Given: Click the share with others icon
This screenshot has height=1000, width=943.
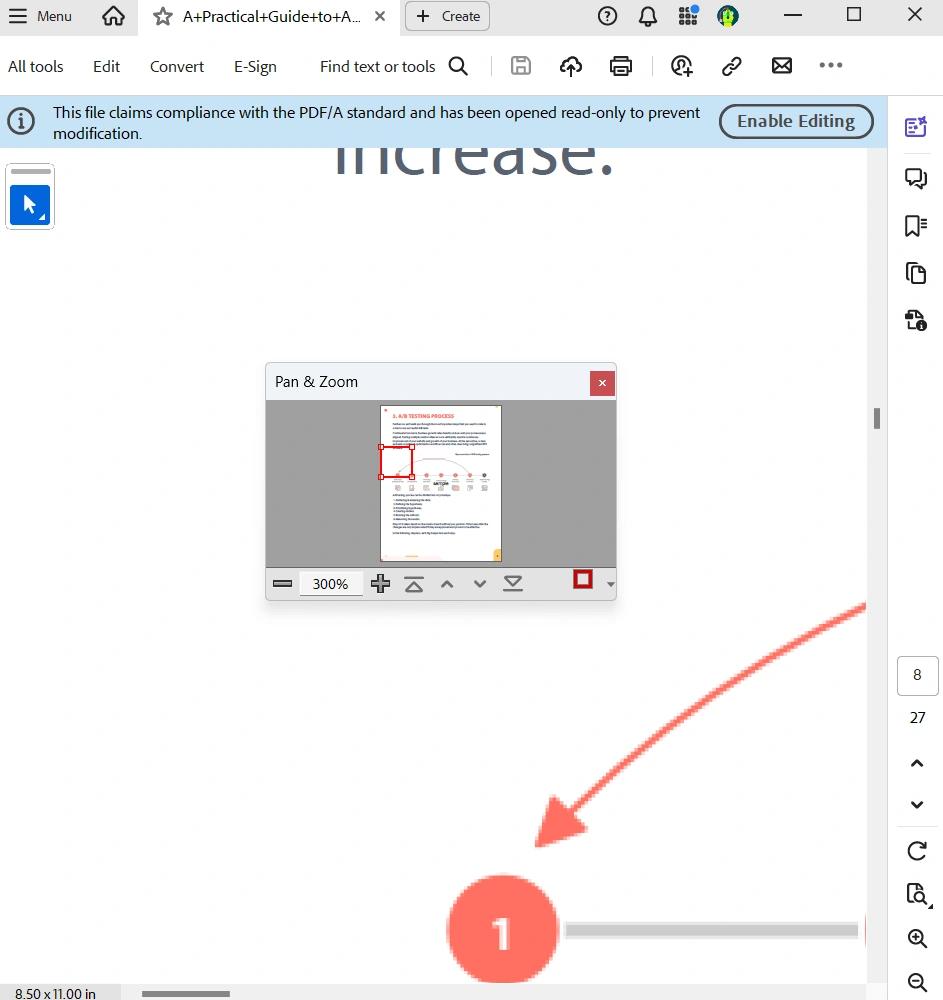Looking at the screenshot, I should [682, 66].
